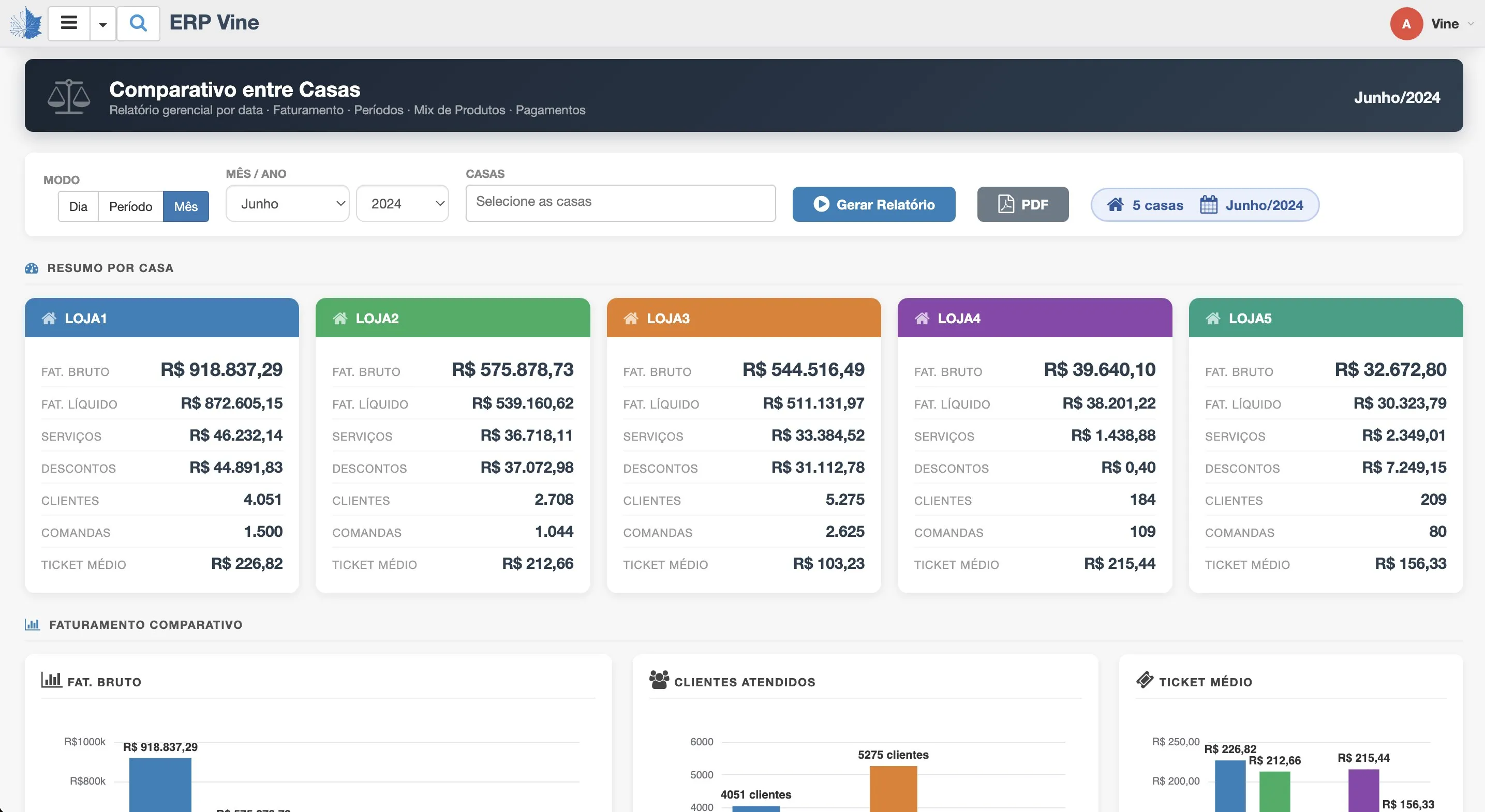Click the PDF file icon
Viewport: 1485px width, 812px height.
click(1006, 204)
